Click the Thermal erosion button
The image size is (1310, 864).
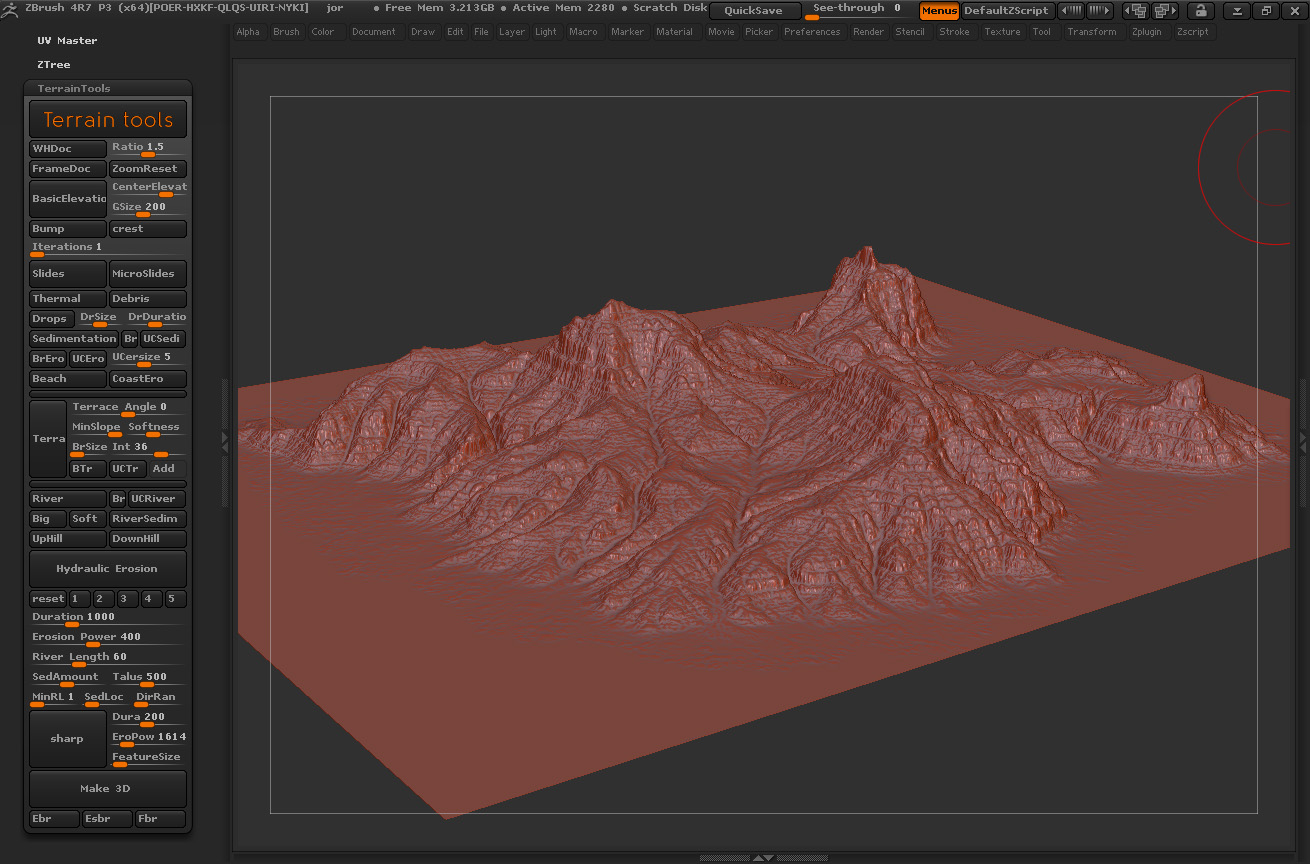(x=68, y=298)
